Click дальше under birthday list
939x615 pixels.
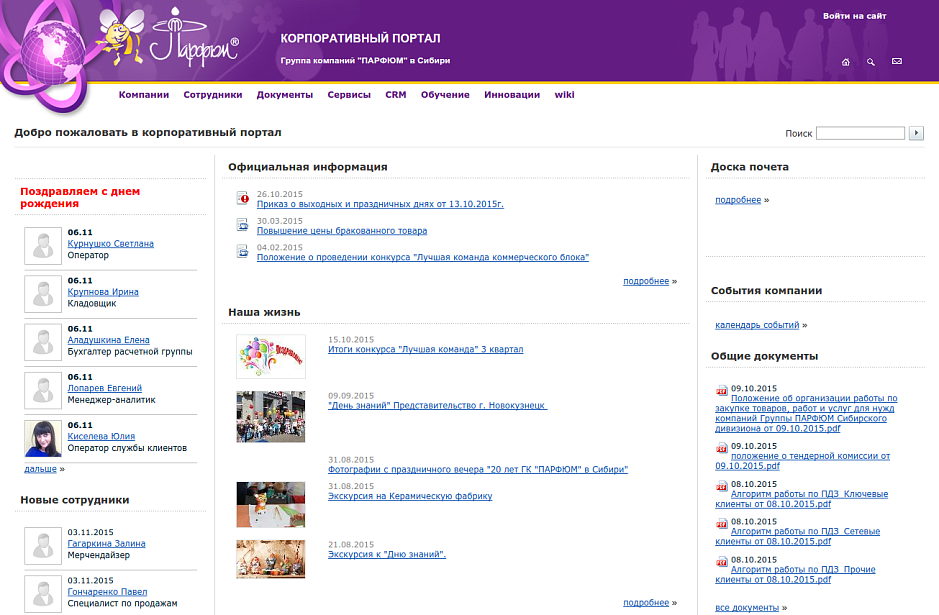click(40, 469)
